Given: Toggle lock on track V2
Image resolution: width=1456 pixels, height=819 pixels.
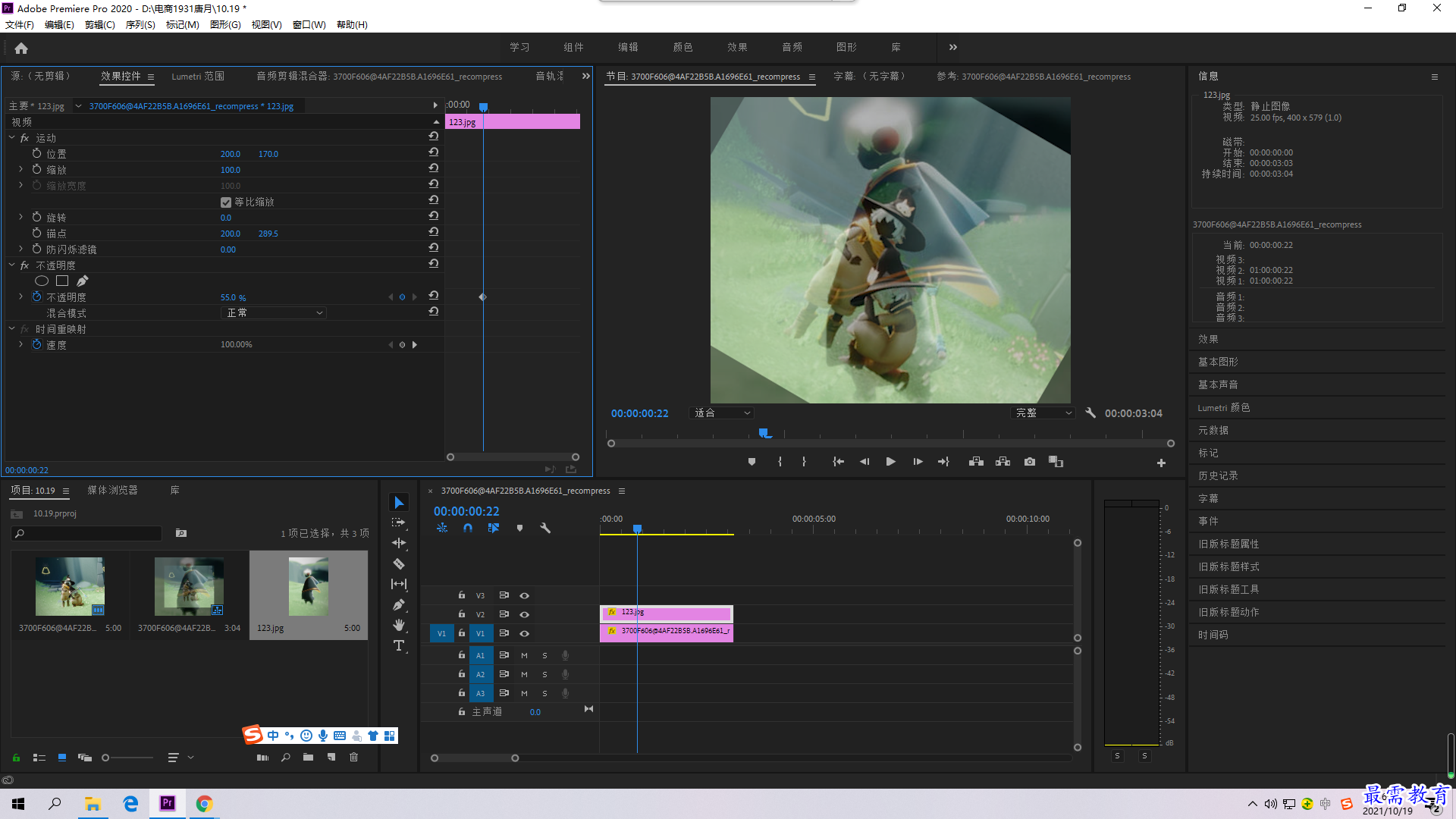Looking at the screenshot, I should [461, 614].
